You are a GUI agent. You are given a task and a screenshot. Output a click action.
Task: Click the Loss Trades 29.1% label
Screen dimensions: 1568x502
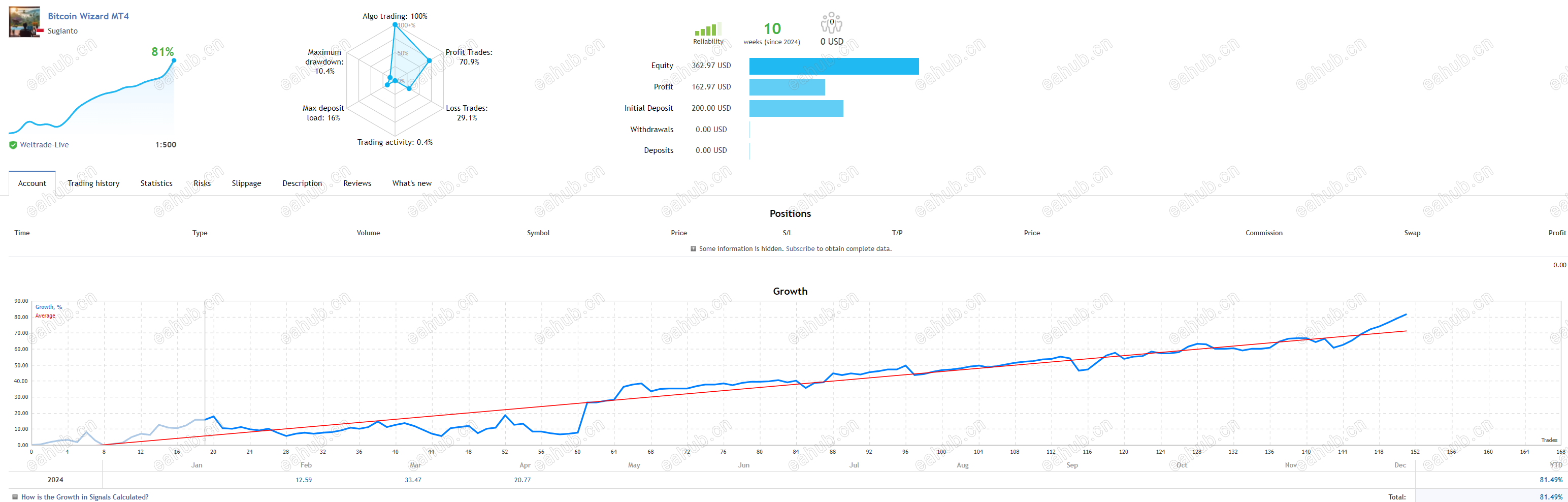(x=467, y=113)
